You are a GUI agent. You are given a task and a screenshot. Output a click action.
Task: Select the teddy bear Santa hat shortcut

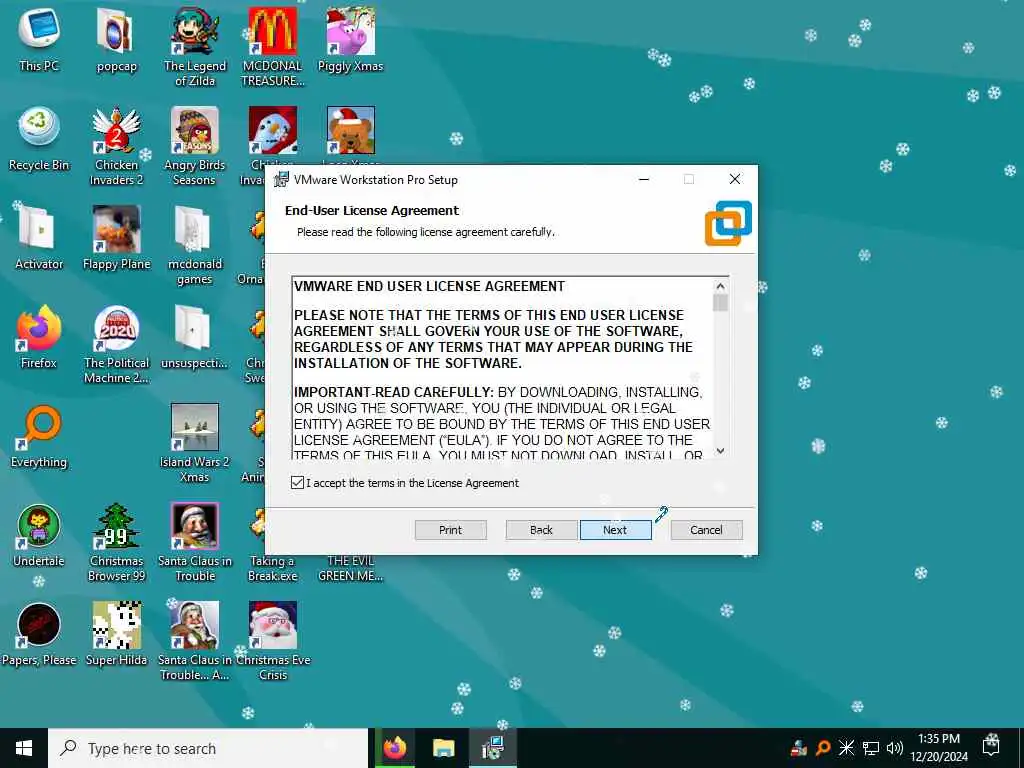[351, 130]
